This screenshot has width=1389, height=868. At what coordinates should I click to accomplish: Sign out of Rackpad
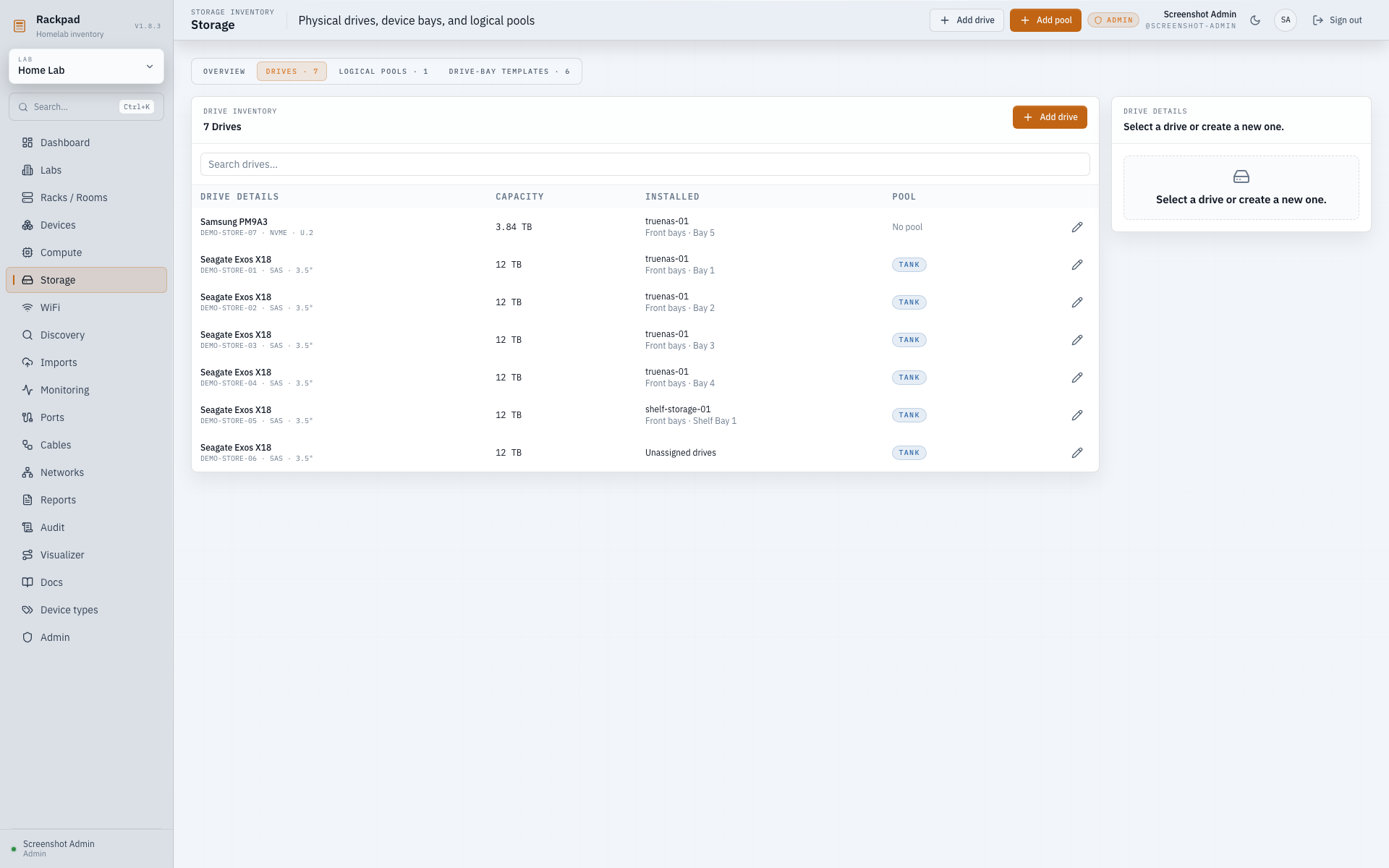[x=1338, y=20]
